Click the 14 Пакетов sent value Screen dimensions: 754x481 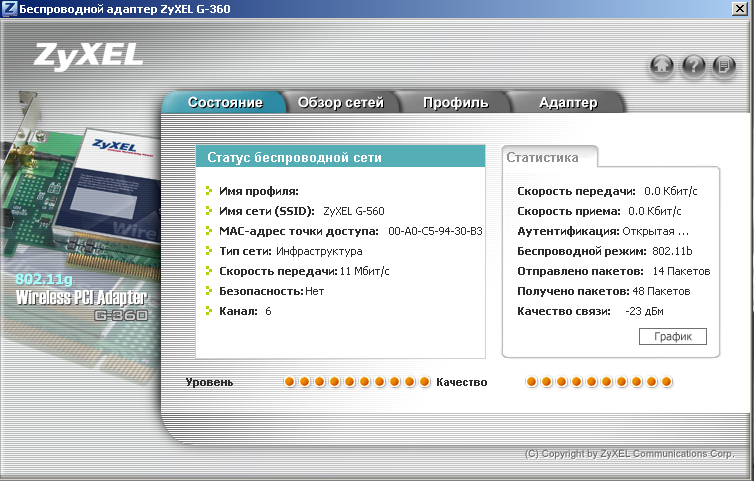(681, 271)
